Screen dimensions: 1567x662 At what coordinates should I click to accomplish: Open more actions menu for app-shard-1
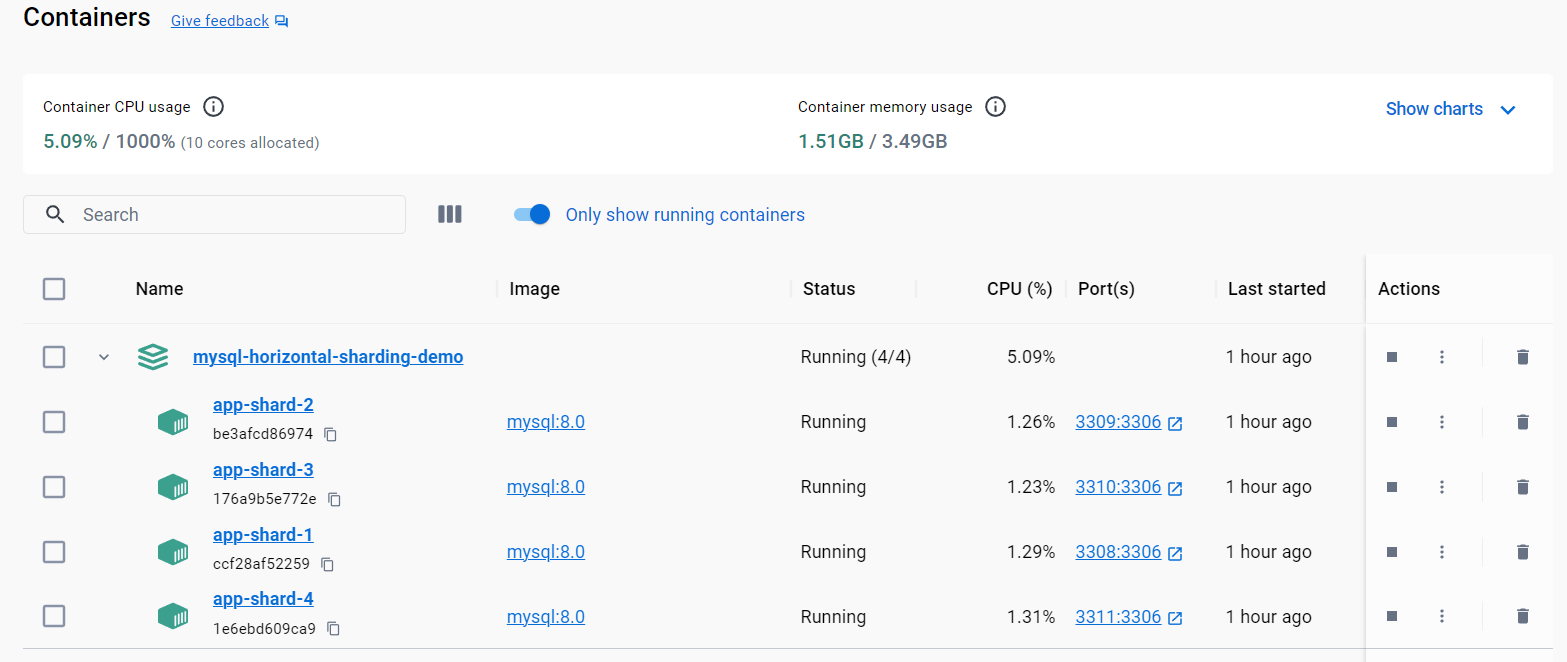point(1441,552)
